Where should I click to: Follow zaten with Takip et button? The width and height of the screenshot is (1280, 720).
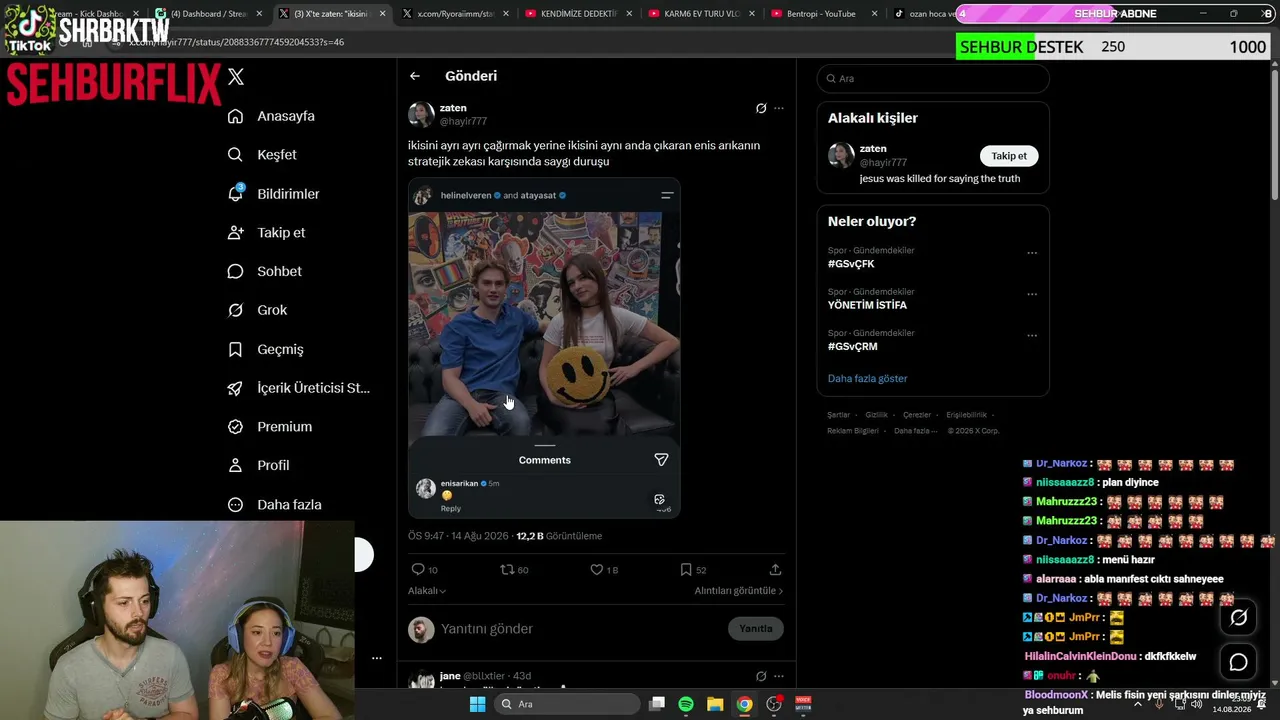[1009, 156]
